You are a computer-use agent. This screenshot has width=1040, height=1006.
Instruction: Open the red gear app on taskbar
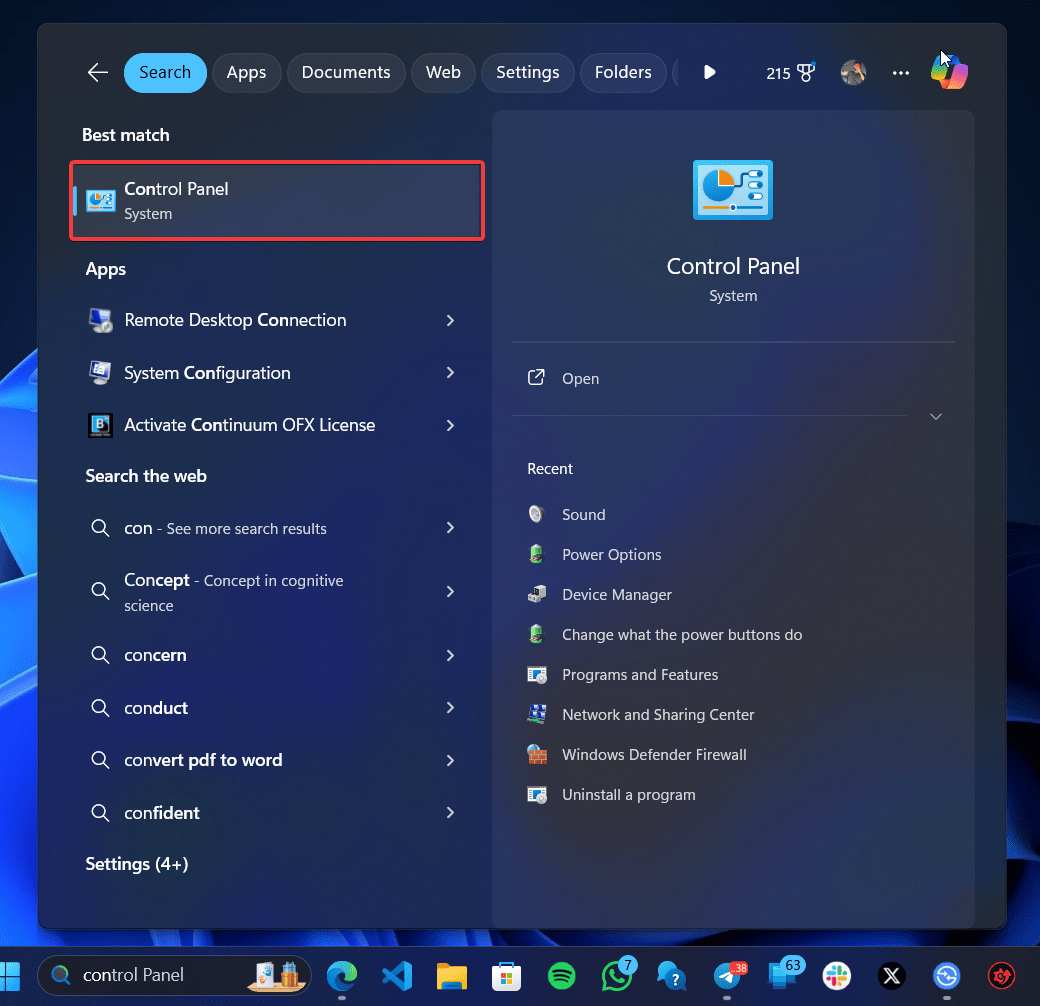tap(1001, 976)
